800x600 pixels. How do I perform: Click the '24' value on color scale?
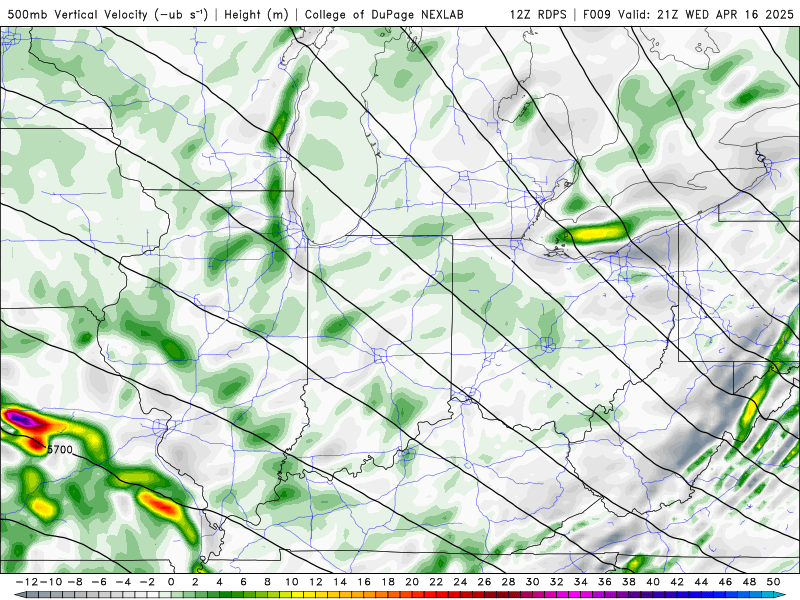(x=460, y=582)
